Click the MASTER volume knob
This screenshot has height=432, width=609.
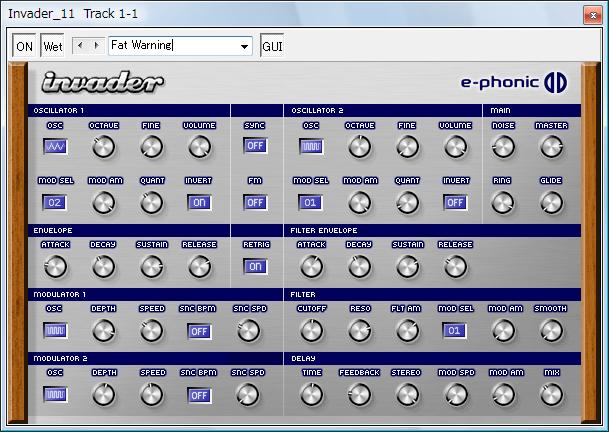click(551, 147)
